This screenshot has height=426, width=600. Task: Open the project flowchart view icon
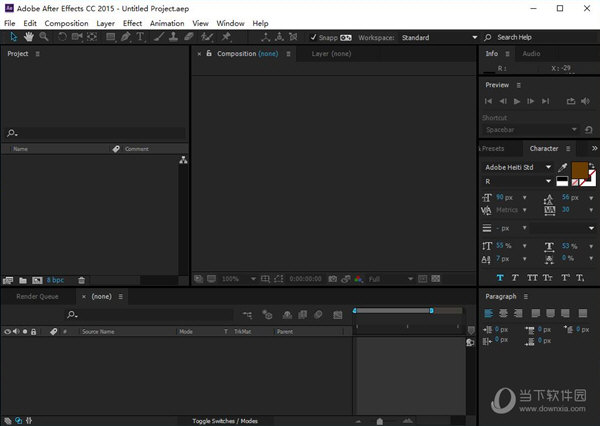(x=183, y=160)
